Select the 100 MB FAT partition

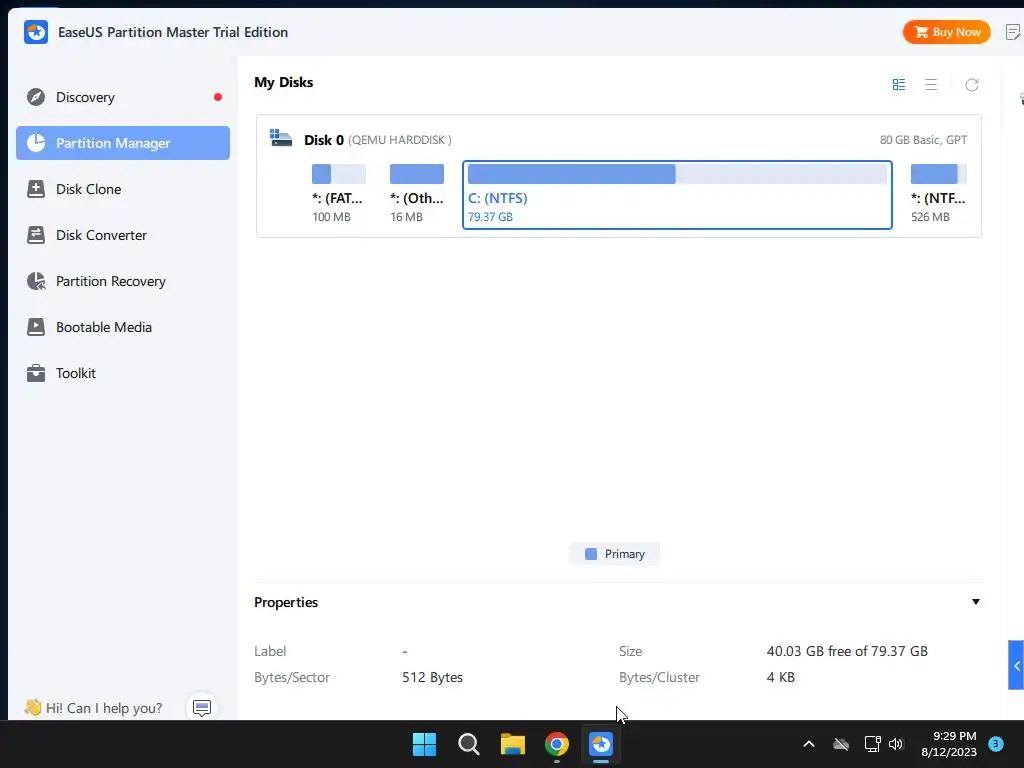click(x=338, y=194)
